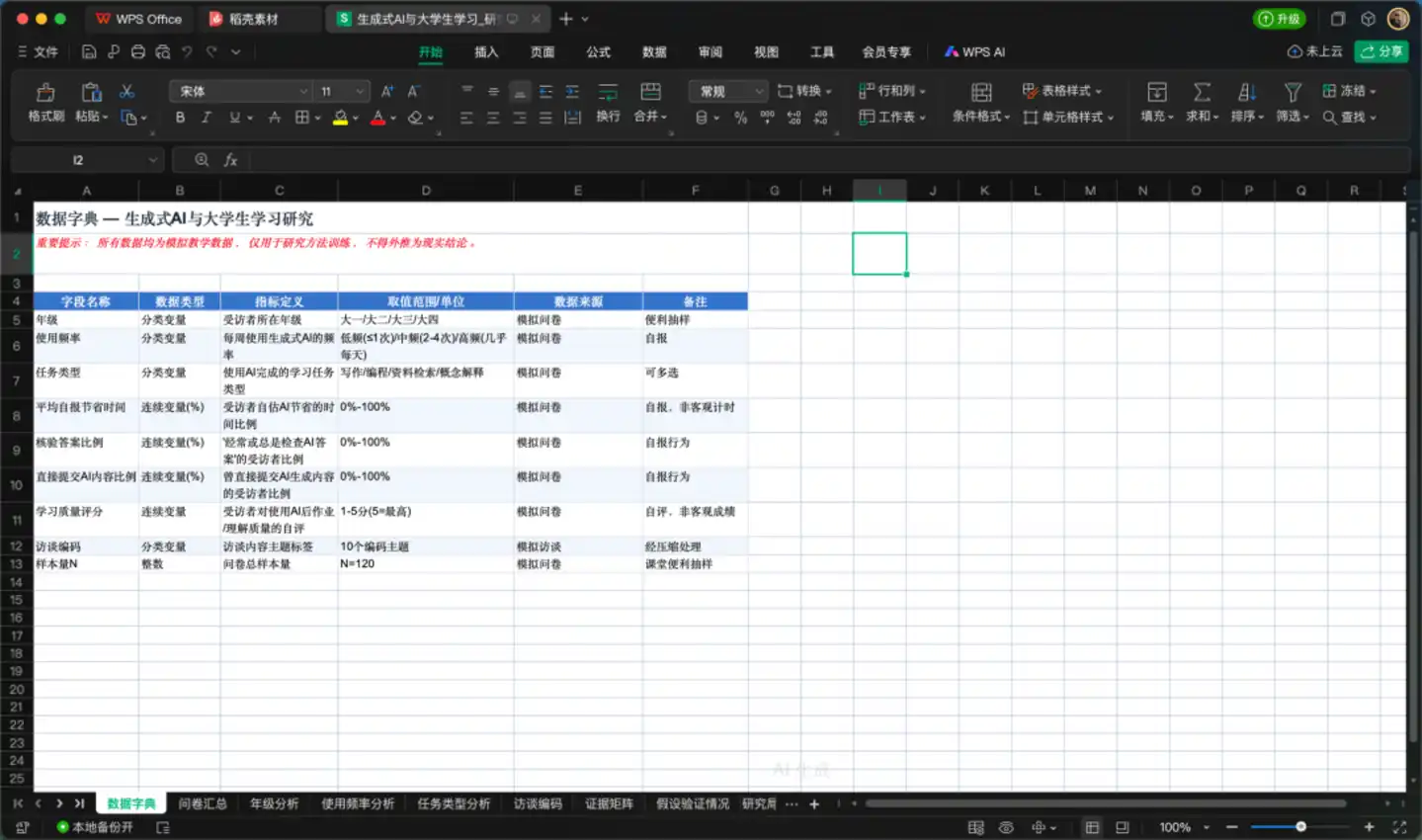The image size is (1422, 840).
Task: Expand the font size dropdown
Action: 360,91
